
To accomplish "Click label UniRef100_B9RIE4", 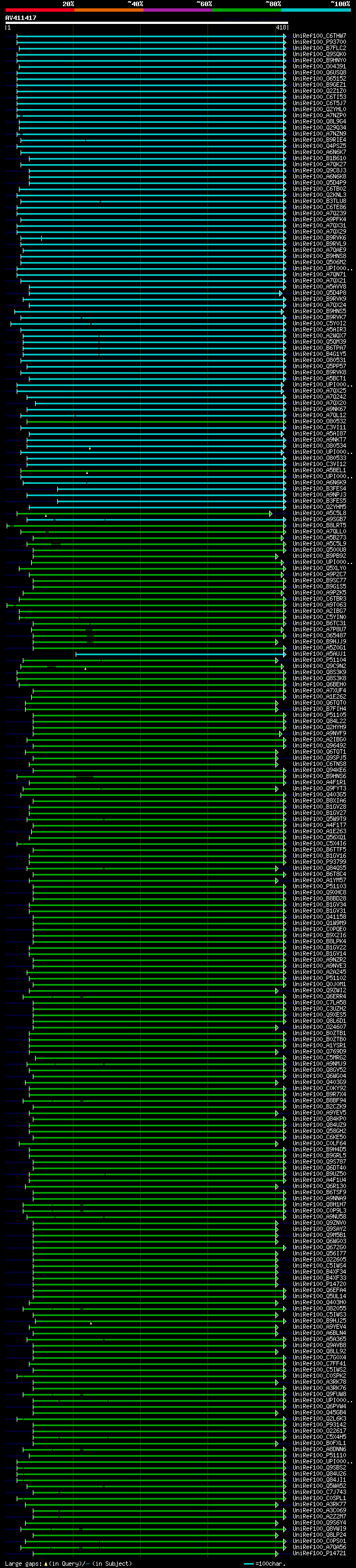I will click(x=319, y=140).
